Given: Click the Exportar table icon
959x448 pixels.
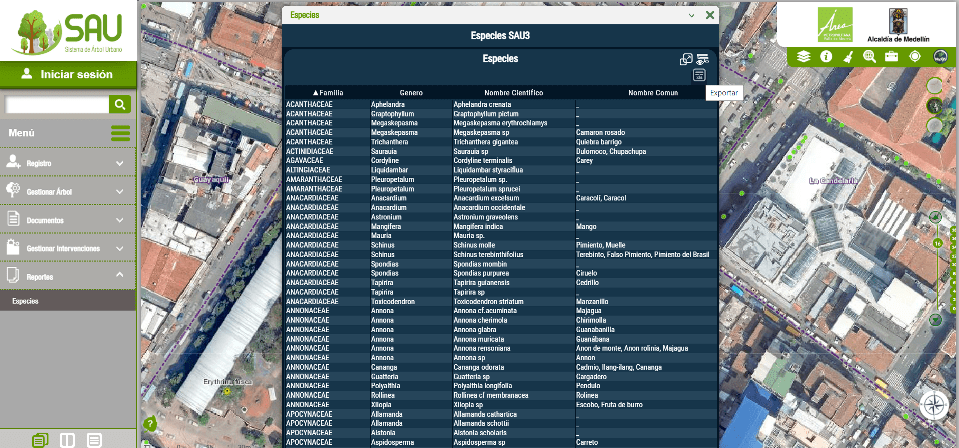Looking at the screenshot, I should 698,75.
